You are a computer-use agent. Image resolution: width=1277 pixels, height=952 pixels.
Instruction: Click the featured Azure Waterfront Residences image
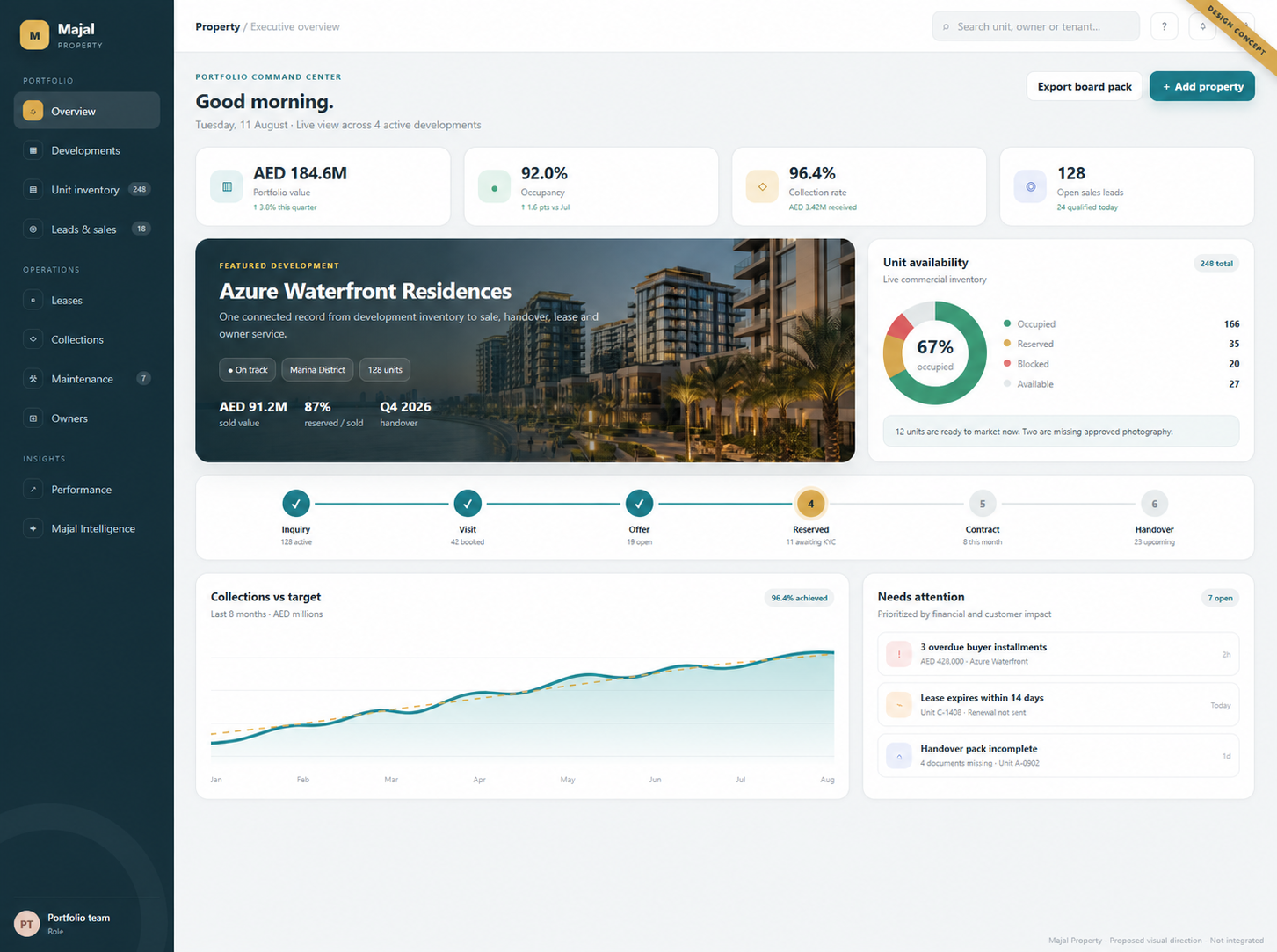[525, 350]
